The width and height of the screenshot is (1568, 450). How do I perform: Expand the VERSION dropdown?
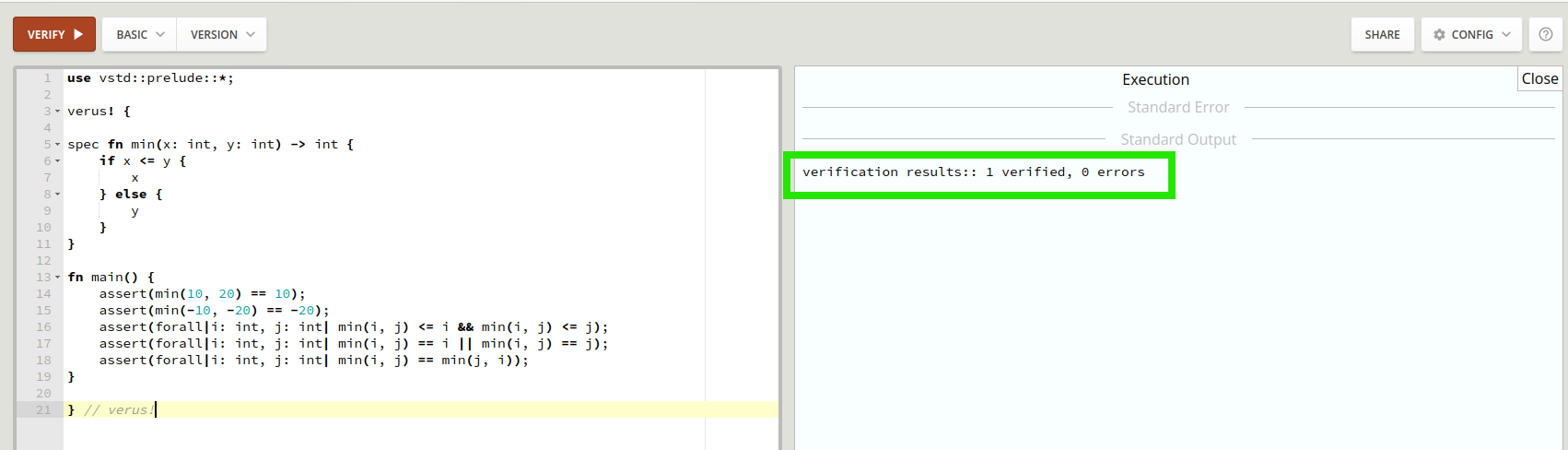point(221,34)
